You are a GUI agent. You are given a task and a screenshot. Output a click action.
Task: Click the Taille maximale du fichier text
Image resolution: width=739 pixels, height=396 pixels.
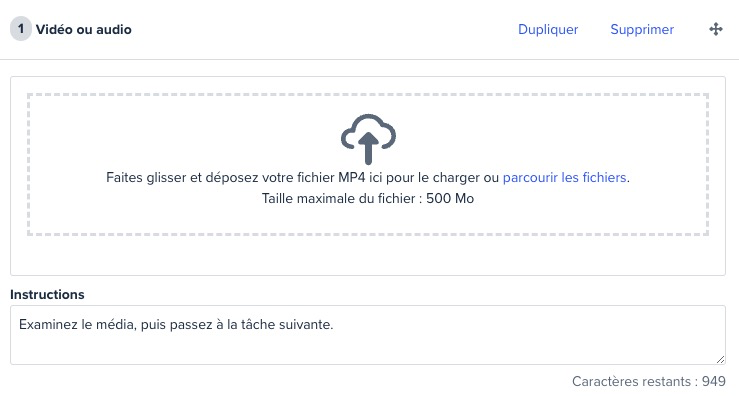tap(368, 198)
